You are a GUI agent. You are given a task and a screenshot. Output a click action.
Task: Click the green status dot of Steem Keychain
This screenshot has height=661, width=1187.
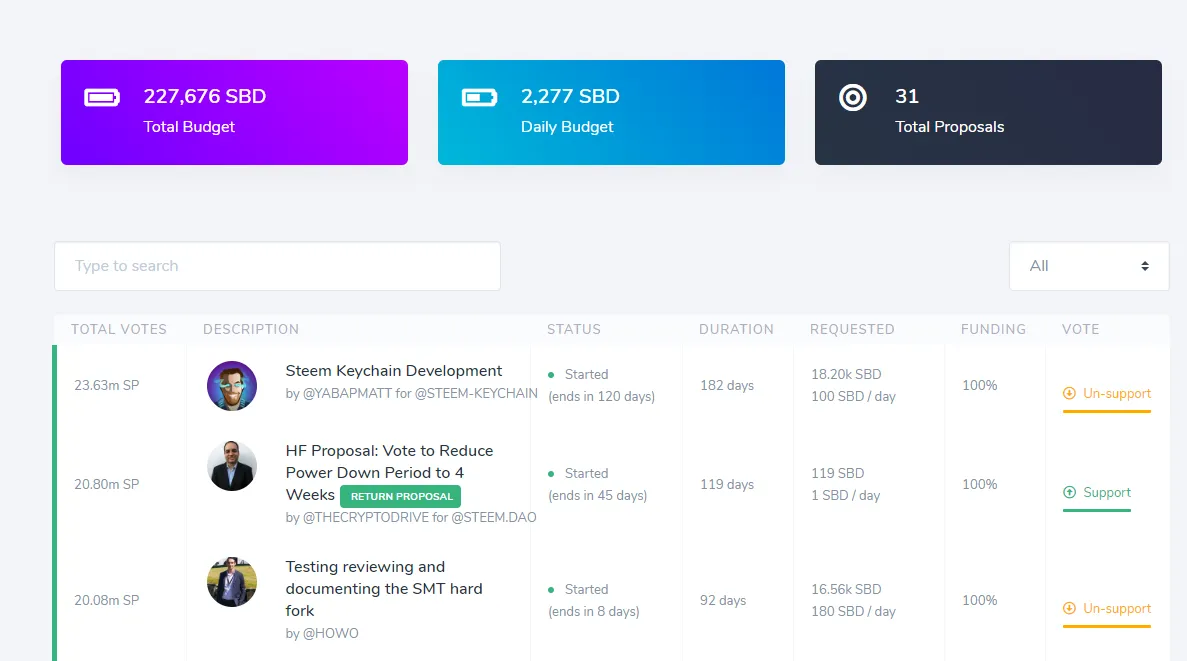[x=551, y=375]
